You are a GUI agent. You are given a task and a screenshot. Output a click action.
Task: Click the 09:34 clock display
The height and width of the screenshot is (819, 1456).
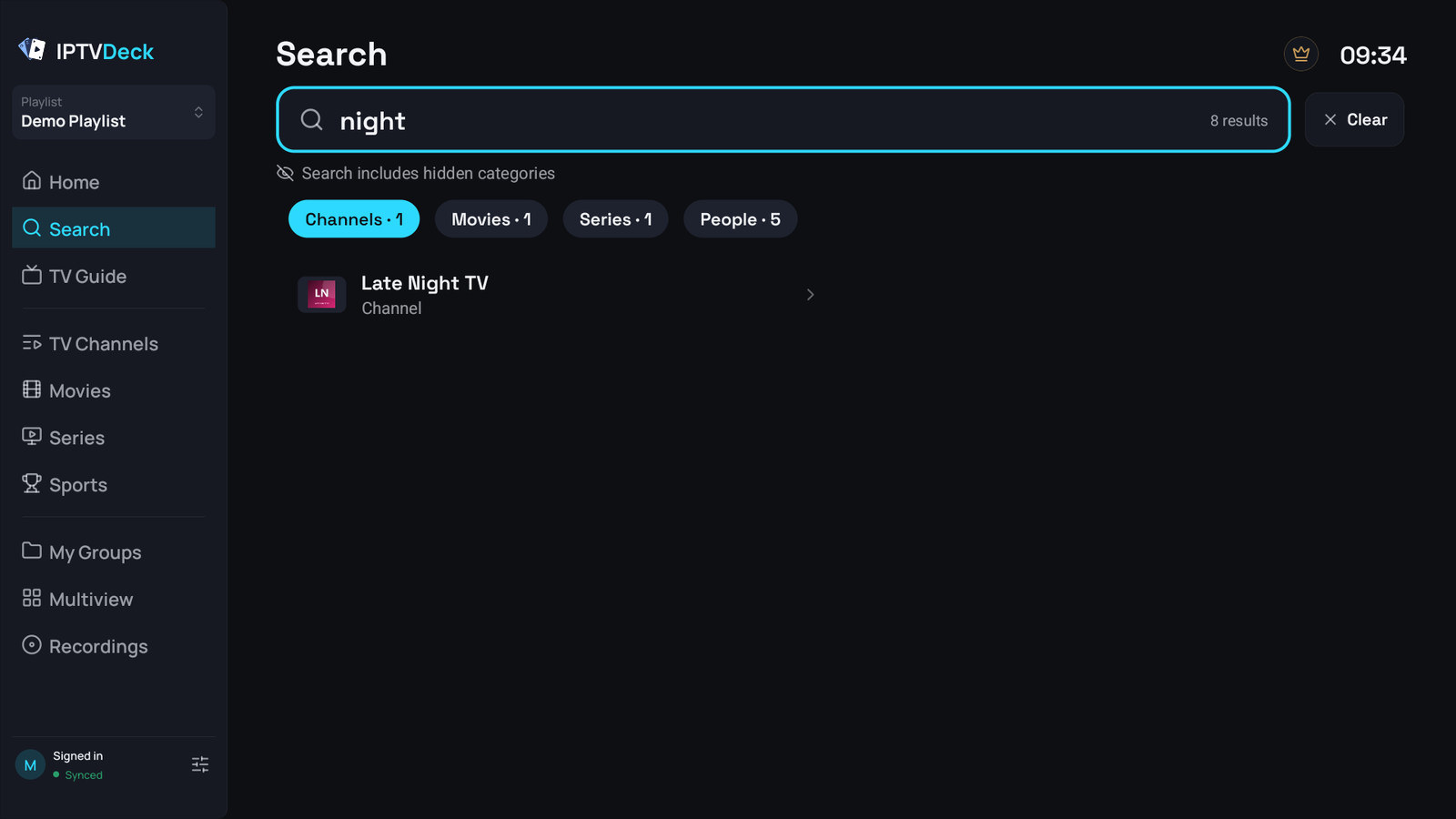tap(1373, 55)
